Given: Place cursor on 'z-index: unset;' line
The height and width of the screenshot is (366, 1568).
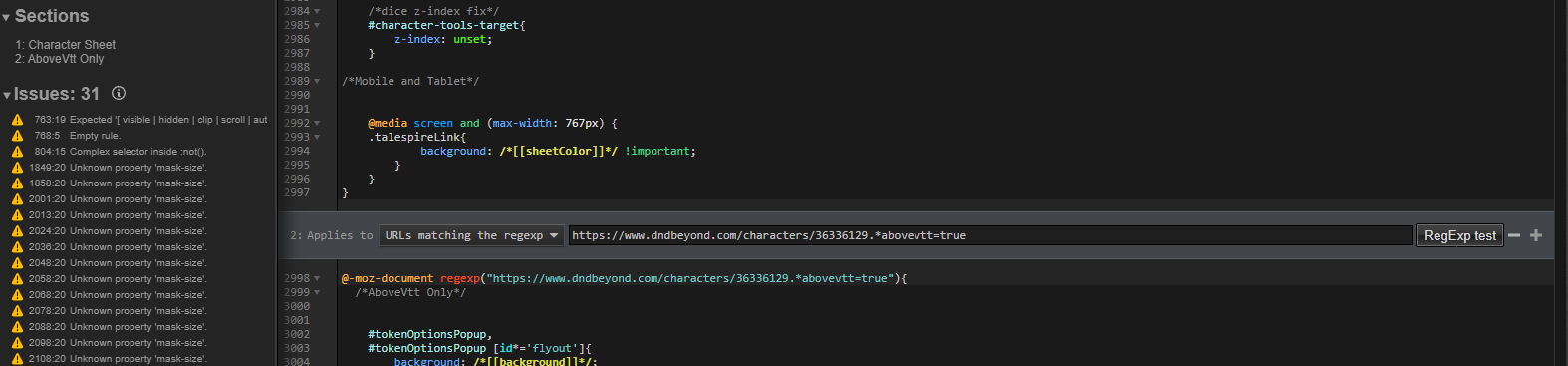Looking at the screenshot, I should 442,40.
